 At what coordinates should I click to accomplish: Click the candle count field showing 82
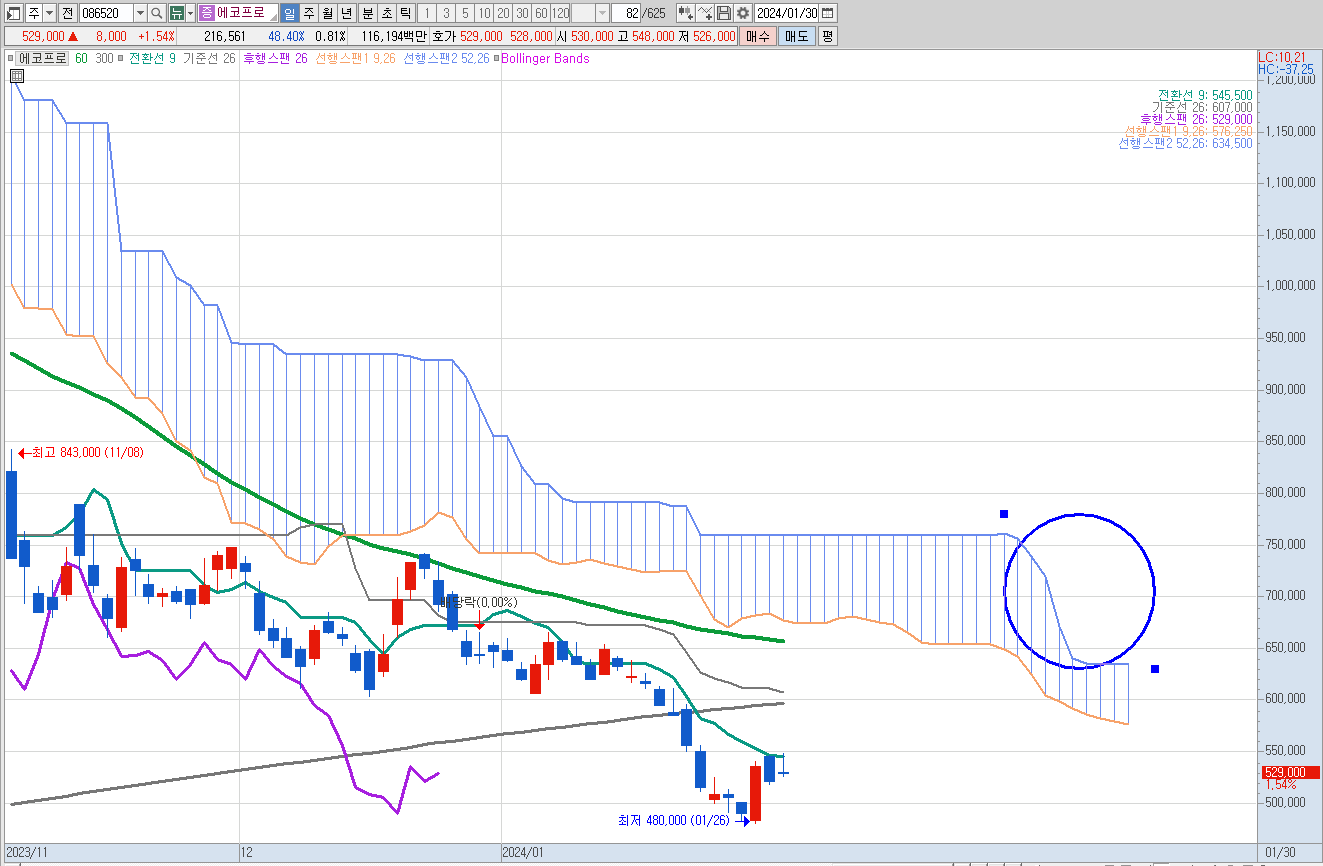626,13
